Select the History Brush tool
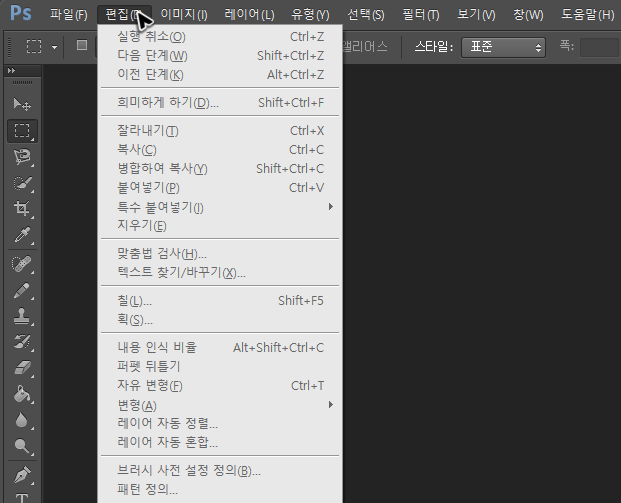 coord(22,342)
